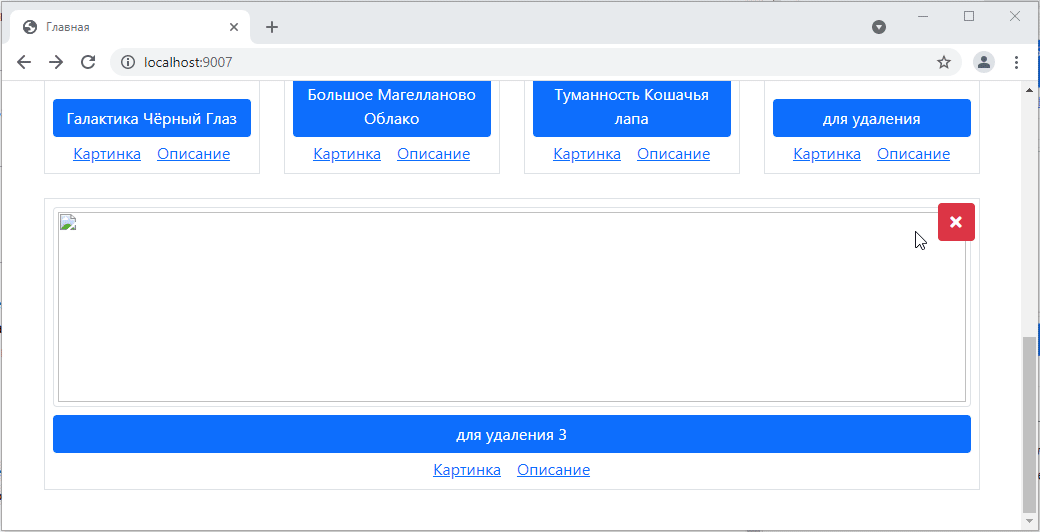This screenshot has height=532, width=1040.
Task: Click the address bar showing localhost:9007
Action: point(500,62)
